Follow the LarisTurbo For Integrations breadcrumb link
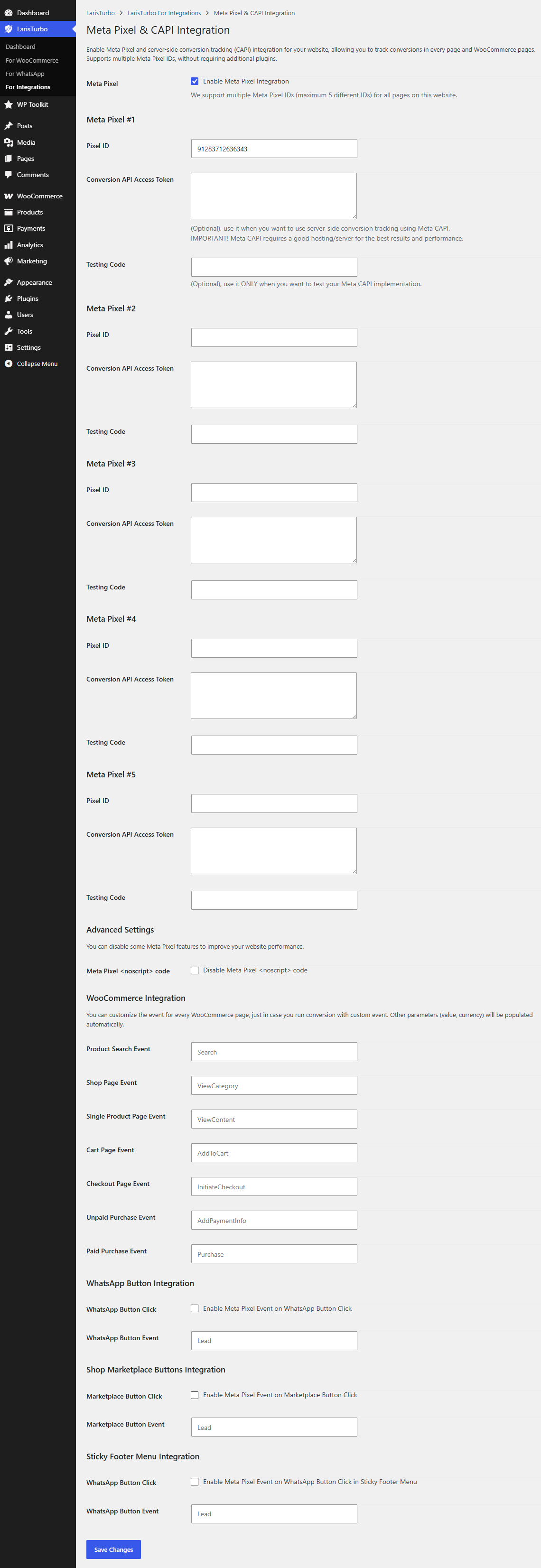Screen dimensions: 541x1568 click(164, 13)
